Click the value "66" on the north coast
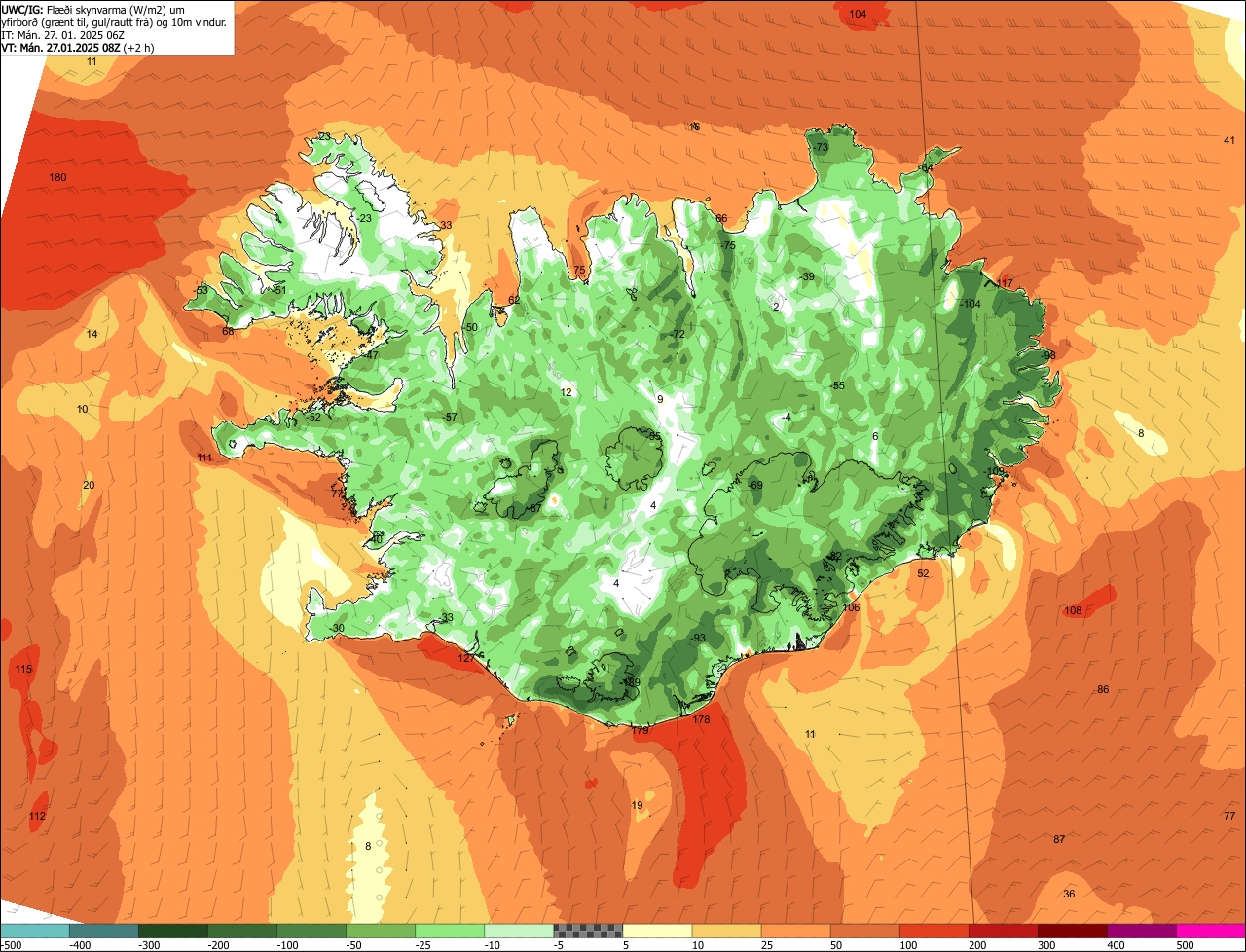The height and width of the screenshot is (952, 1246). tap(721, 218)
